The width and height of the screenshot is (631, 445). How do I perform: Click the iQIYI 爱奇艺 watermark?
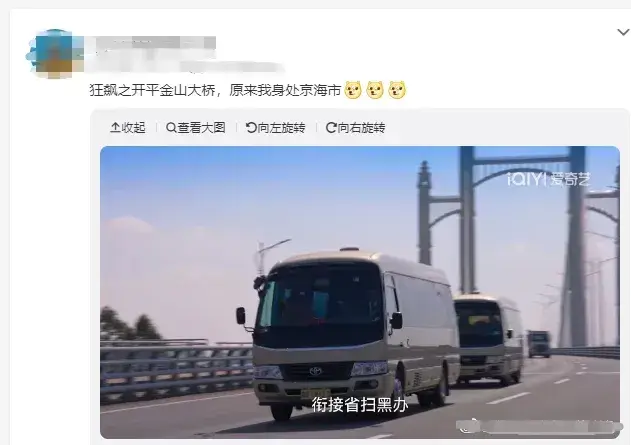(549, 179)
